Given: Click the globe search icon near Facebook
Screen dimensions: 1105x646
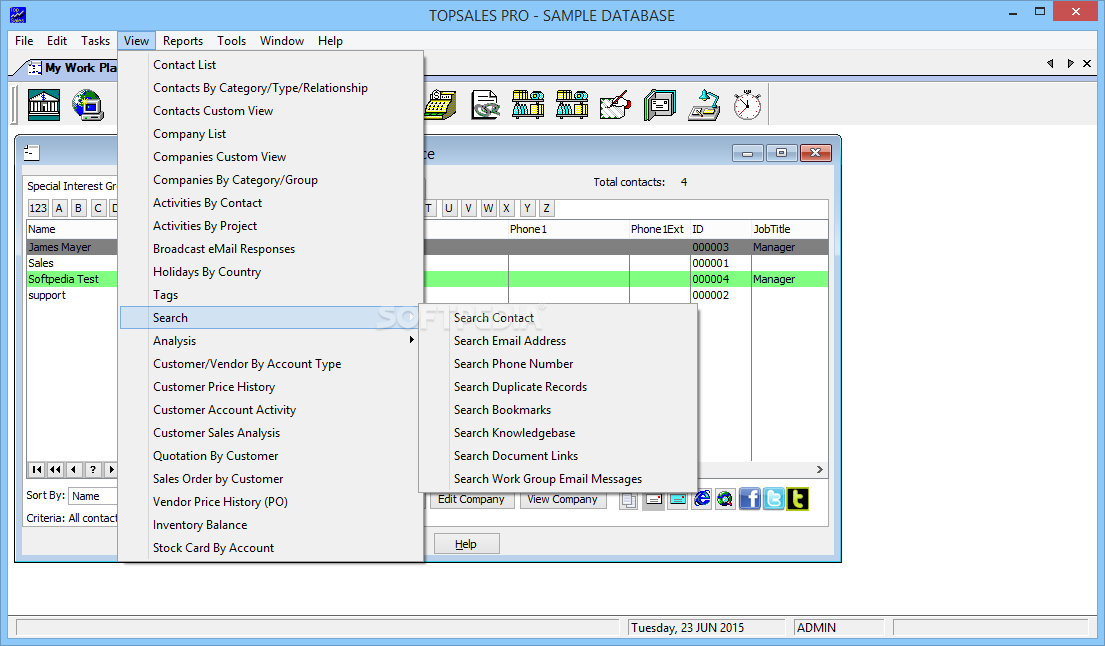Looking at the screenshot, I should (725, 499).
